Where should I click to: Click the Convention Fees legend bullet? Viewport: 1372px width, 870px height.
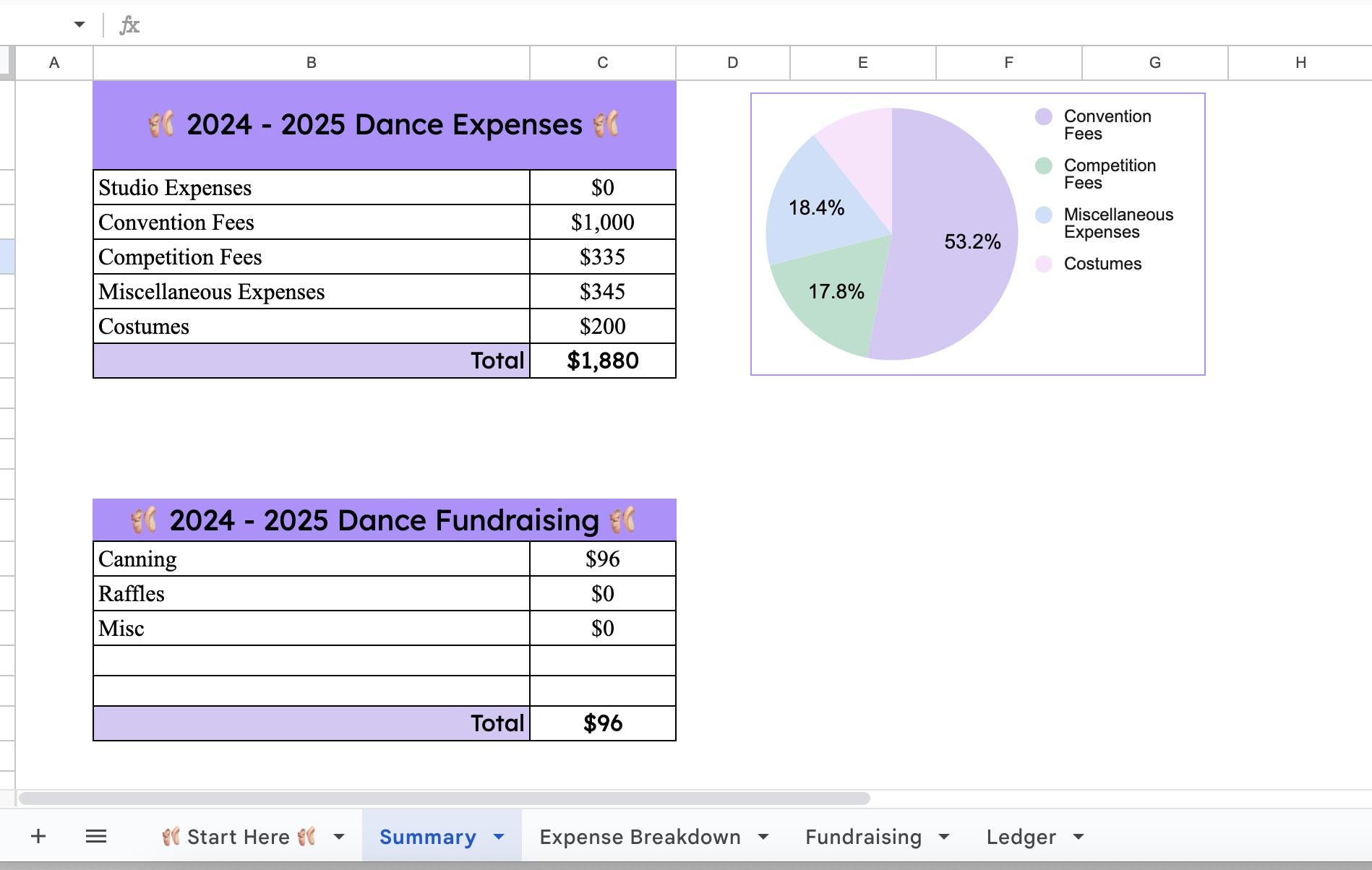pyautogui.click(x=1042, y=116)
